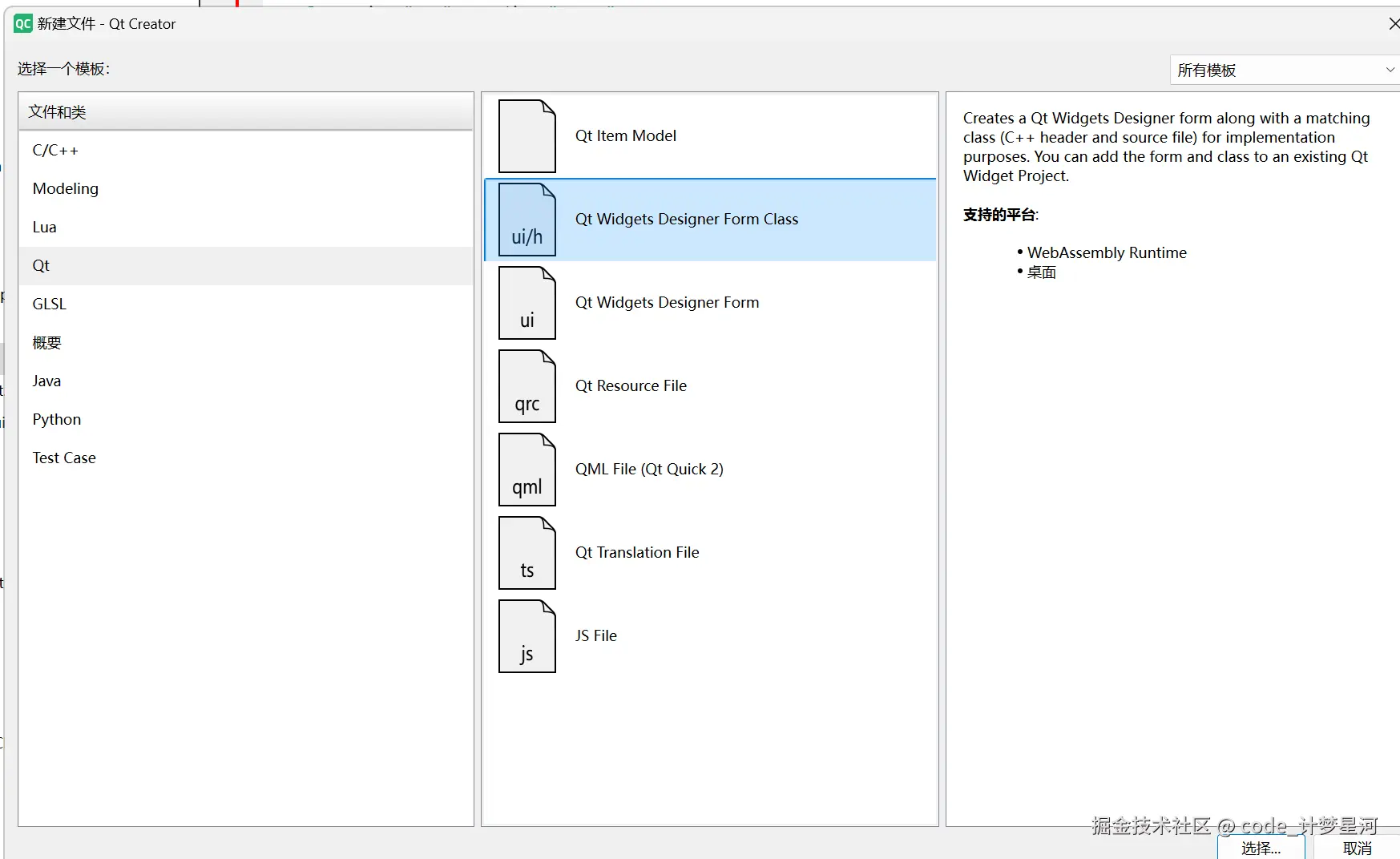The width and height of the screenshot is (1400, 859).
Task: Select the Test Case category
Action: (245, 458)
